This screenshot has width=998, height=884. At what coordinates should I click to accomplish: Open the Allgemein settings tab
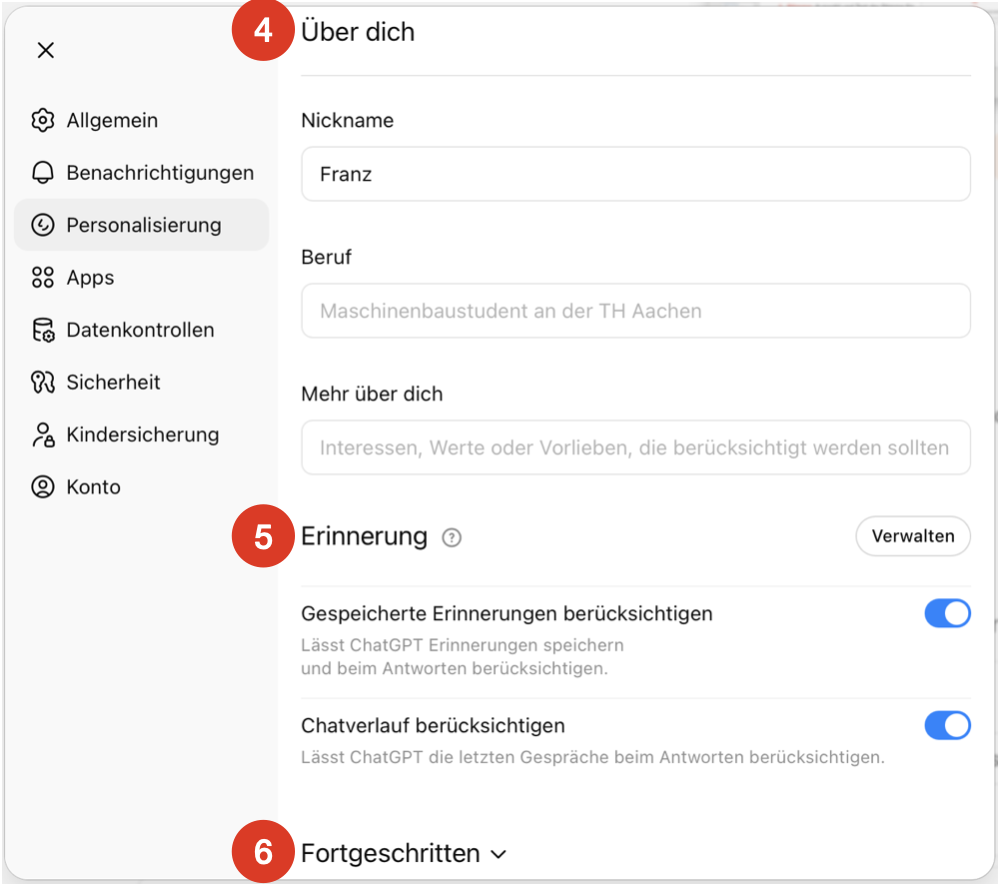112,121
